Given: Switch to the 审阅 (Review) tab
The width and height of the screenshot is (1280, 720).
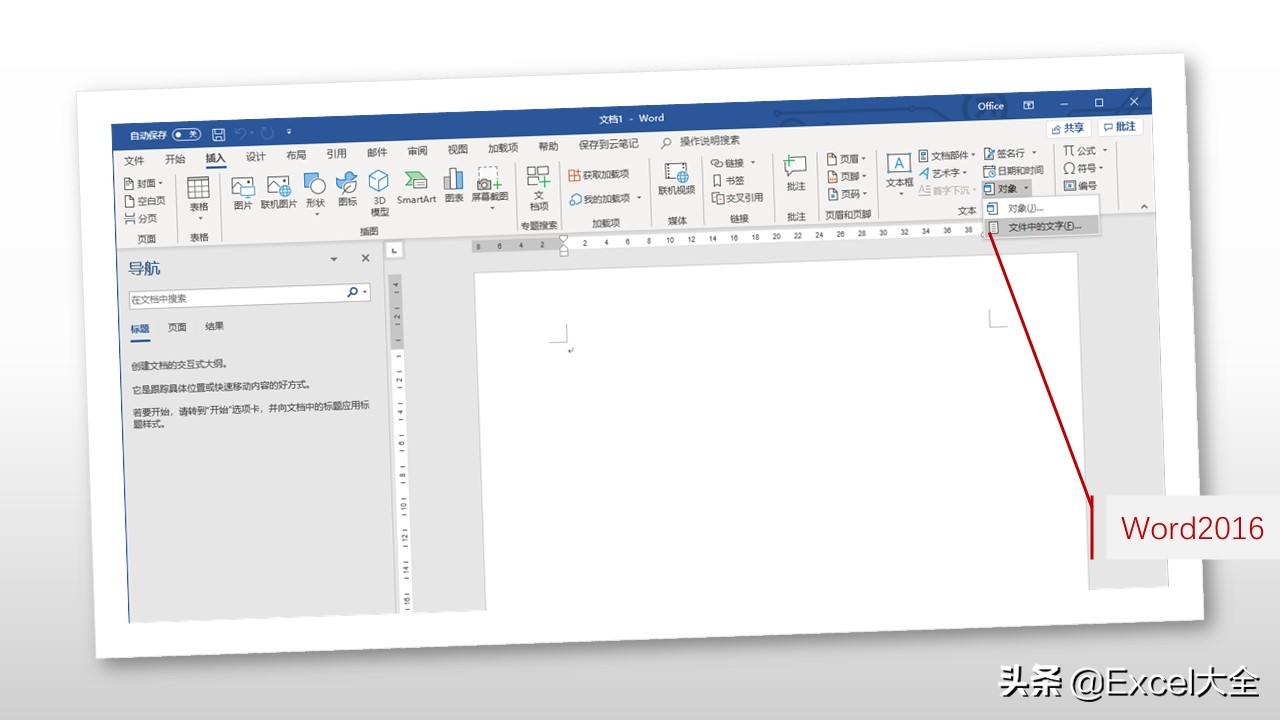Looking at the screenshot, I should [417, 152].
